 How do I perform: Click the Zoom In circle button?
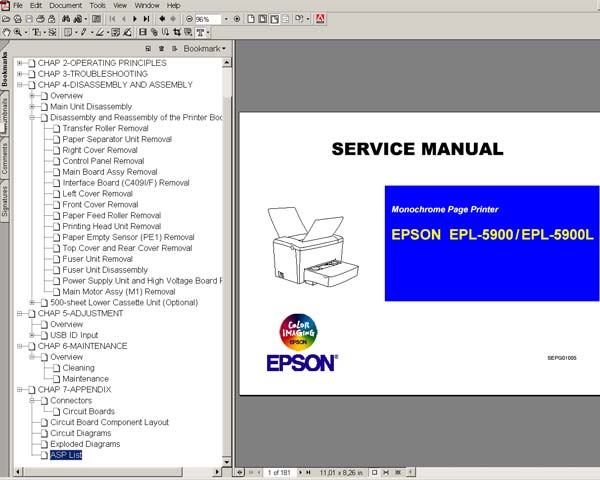[x=237, y=19]
